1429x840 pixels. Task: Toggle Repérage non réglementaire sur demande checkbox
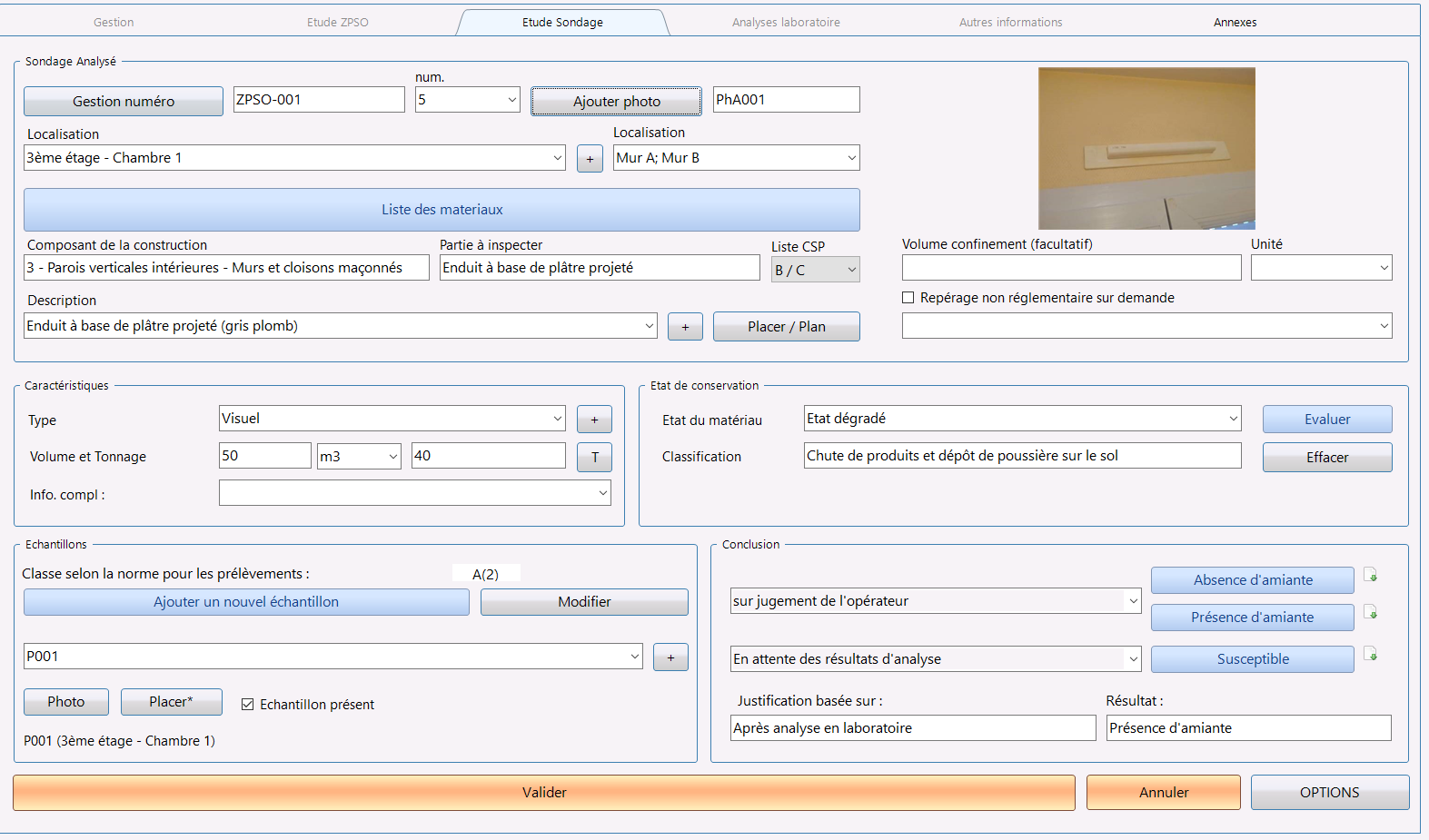(x=908, y=298)
